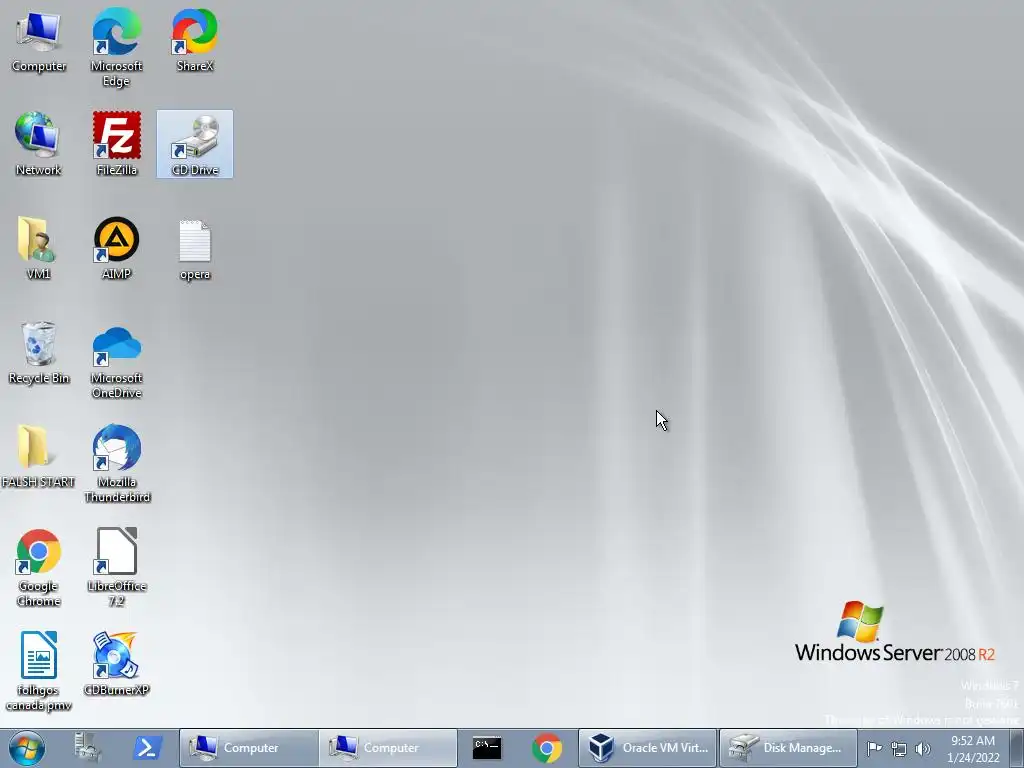
Task: Select the CDBurnerXP shortcut
Action: coord(116,664)
